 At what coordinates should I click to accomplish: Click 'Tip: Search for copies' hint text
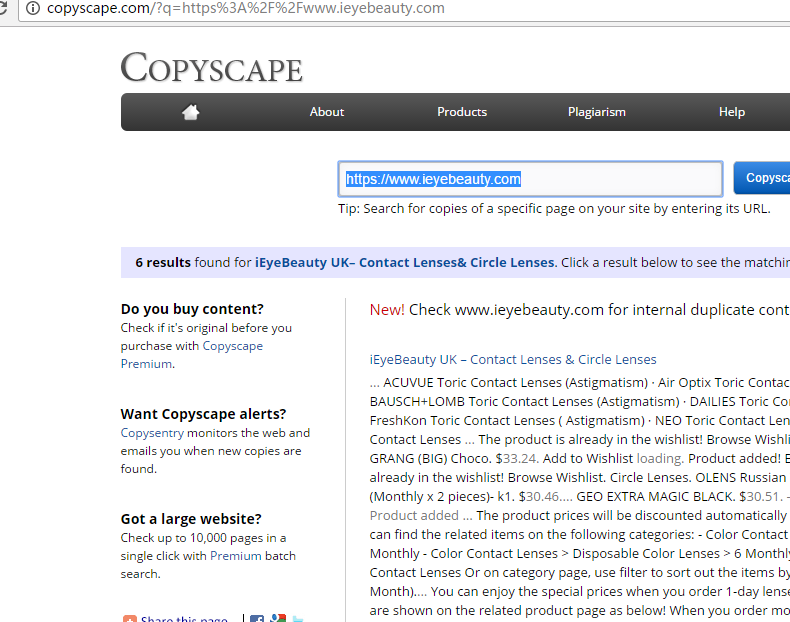[x=554, y=209]
